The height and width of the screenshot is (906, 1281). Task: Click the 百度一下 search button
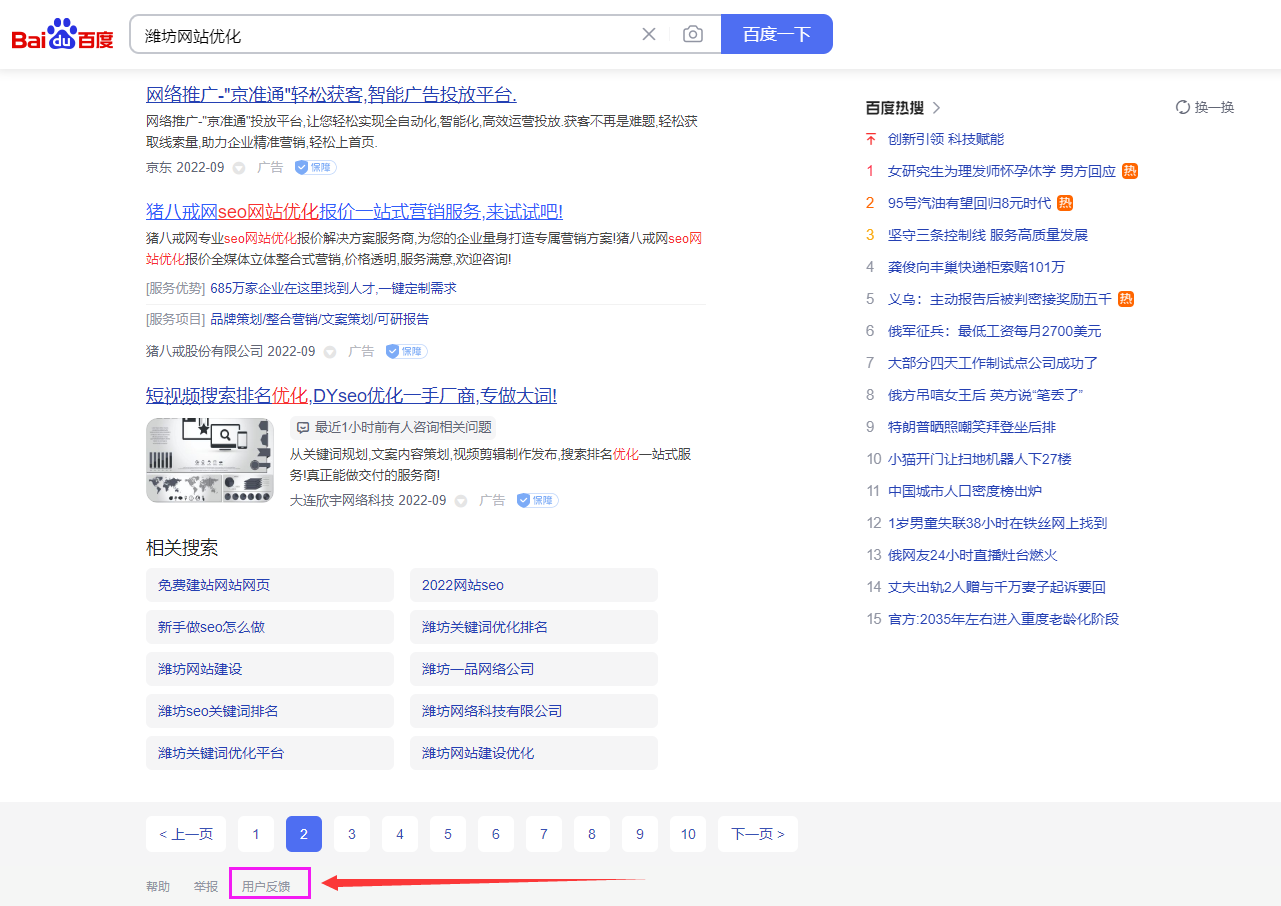click(x=777, y=34)
